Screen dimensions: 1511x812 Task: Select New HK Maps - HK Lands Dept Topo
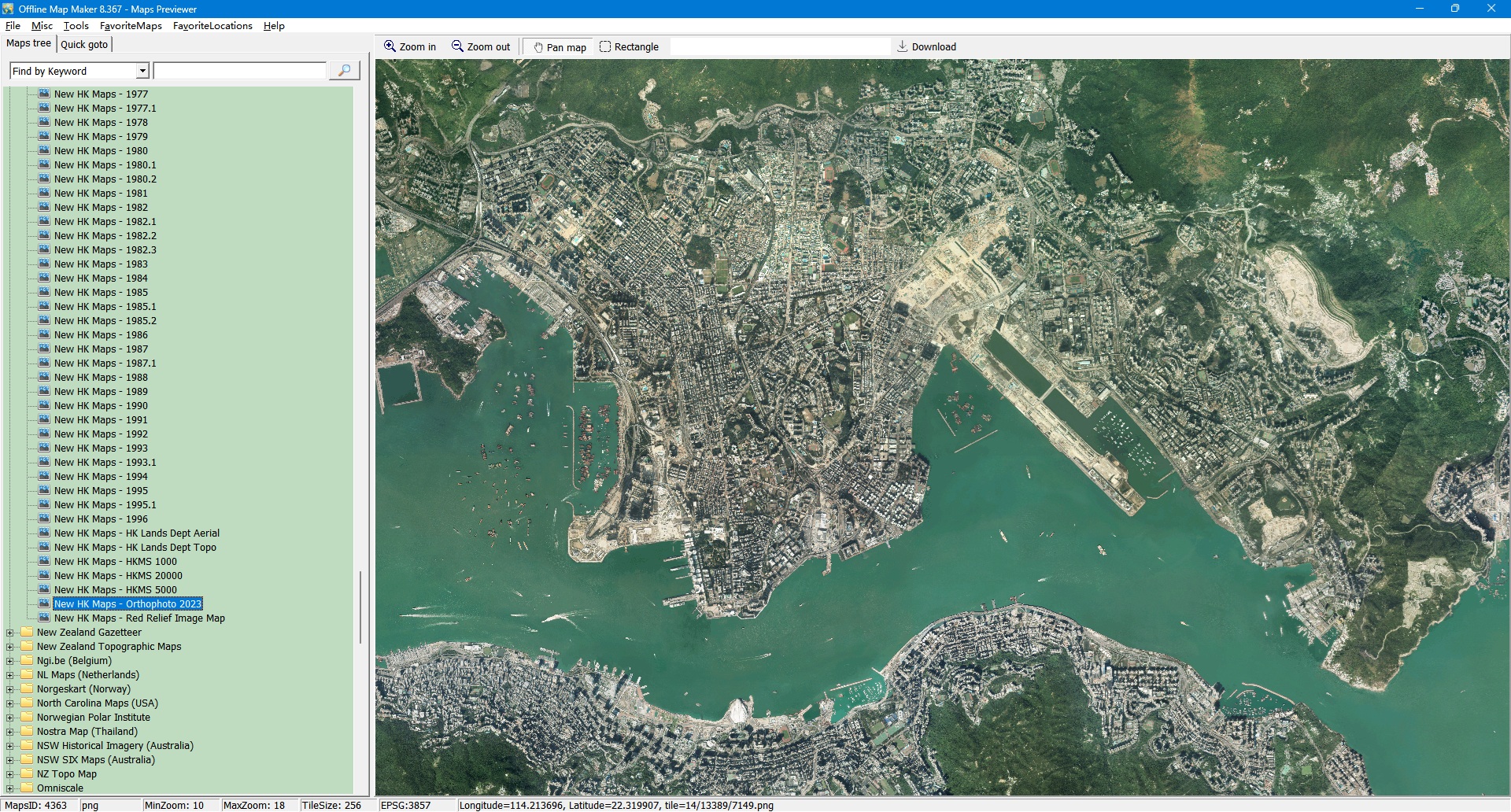coord(135,548)
